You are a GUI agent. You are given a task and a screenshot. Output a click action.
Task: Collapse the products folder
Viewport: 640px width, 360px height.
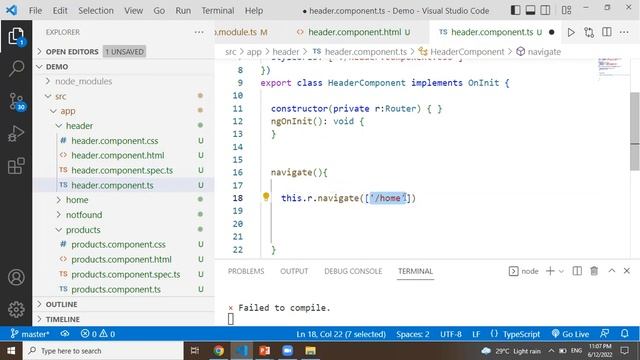pyautogui.click(x=124, y=230)
